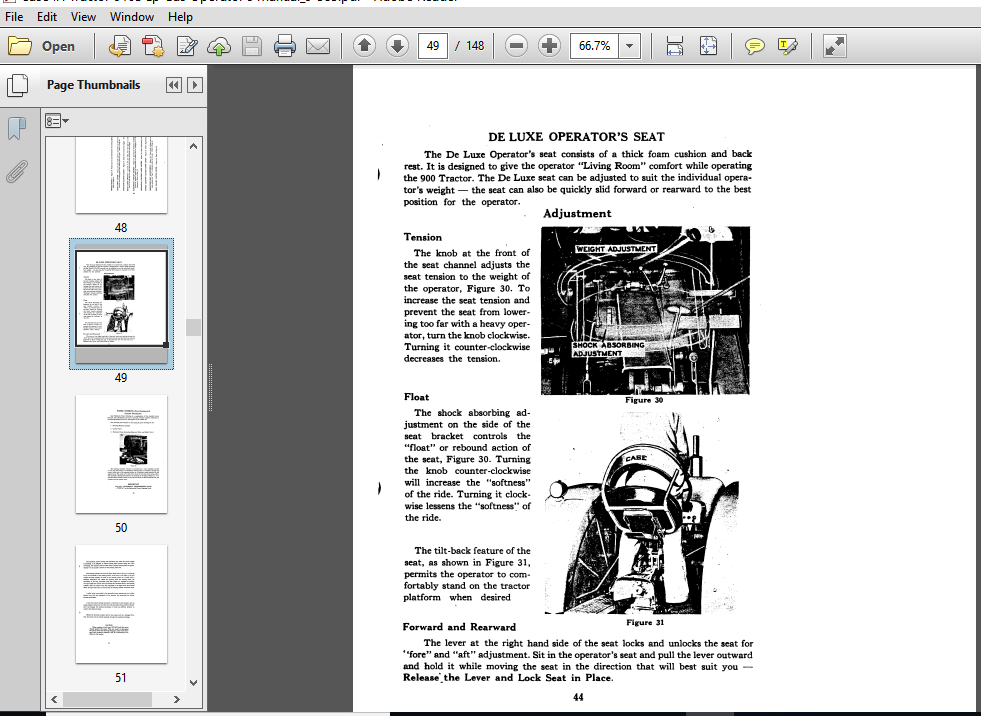The width and height of the screenshot is (981, 716).
Task: Click the Attachments paperclip icon
Action: pyautogui.click(x=17, y=171)
